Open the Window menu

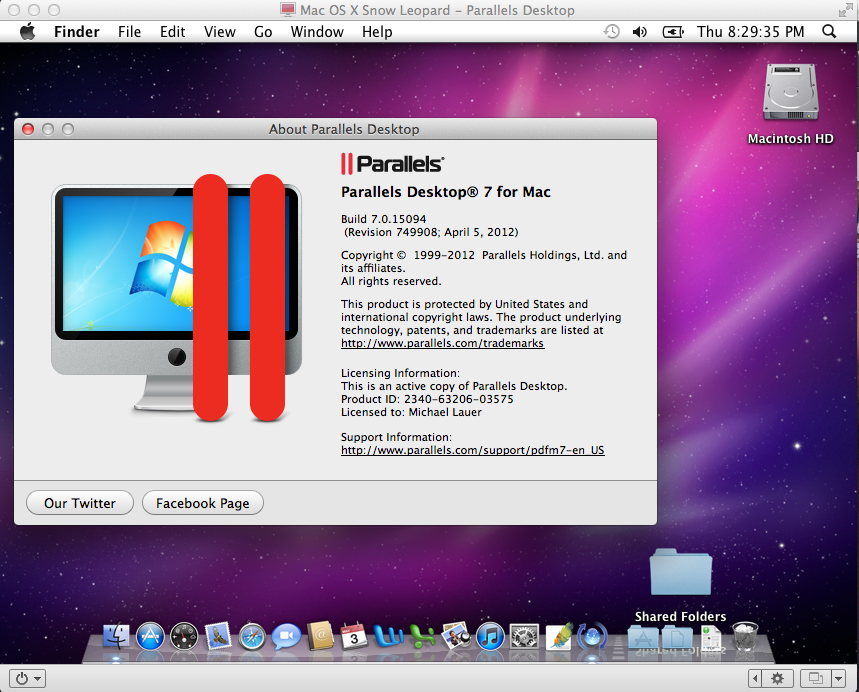(x=317, y=32)
